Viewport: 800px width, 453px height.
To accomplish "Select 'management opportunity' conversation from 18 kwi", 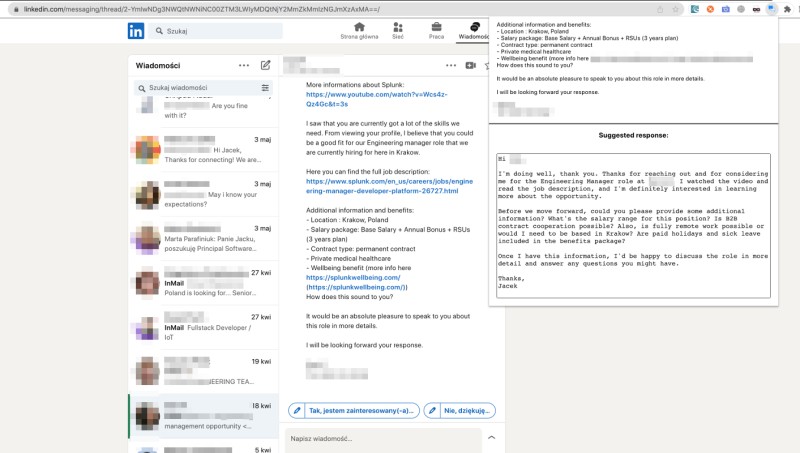I will pyautogui.click(x=204, y=416).
